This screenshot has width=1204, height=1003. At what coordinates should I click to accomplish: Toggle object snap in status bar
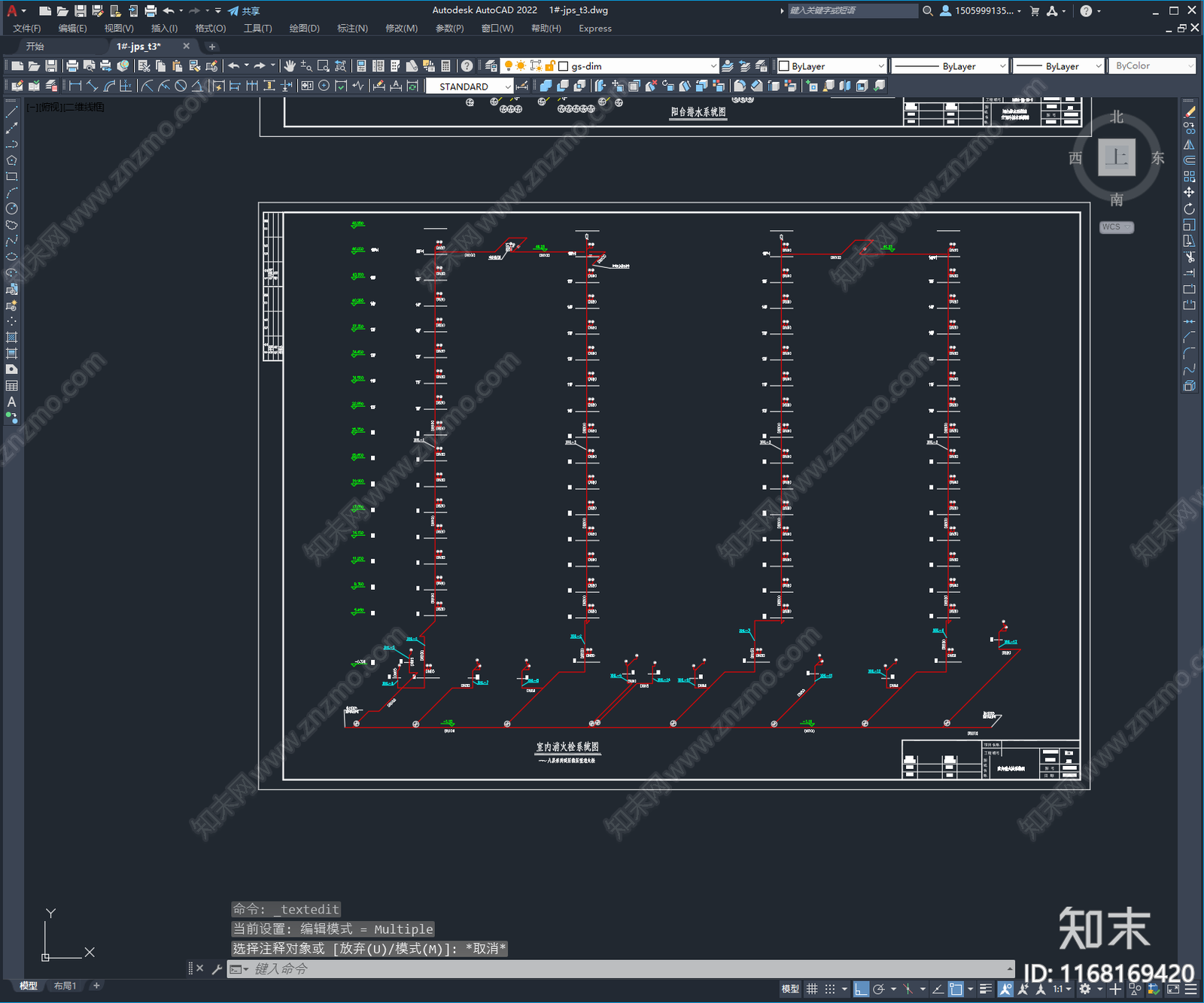(x=956, y=989)
